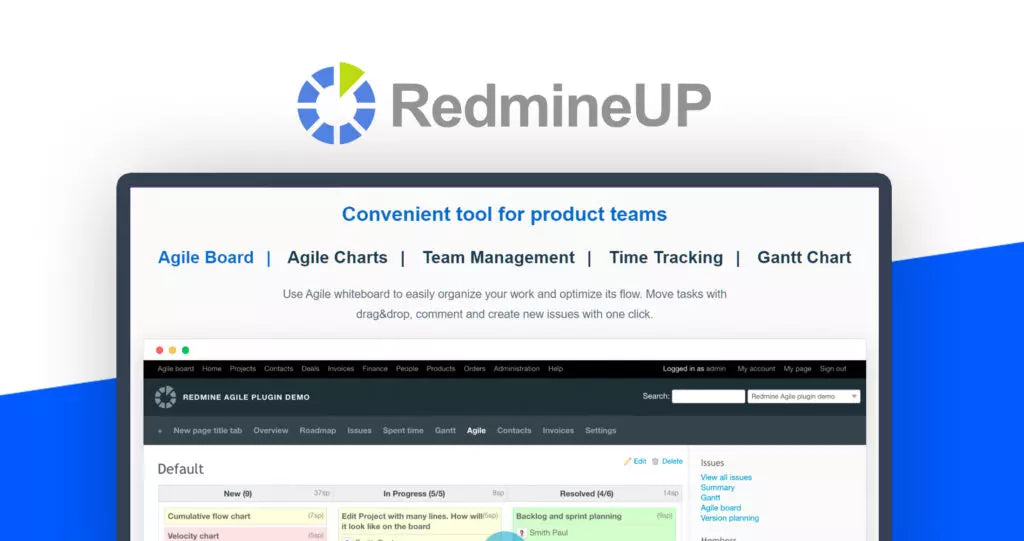Viewport: 1024px width, 541px height.
Task: Open People in top menu
Action: coord(407,369)
